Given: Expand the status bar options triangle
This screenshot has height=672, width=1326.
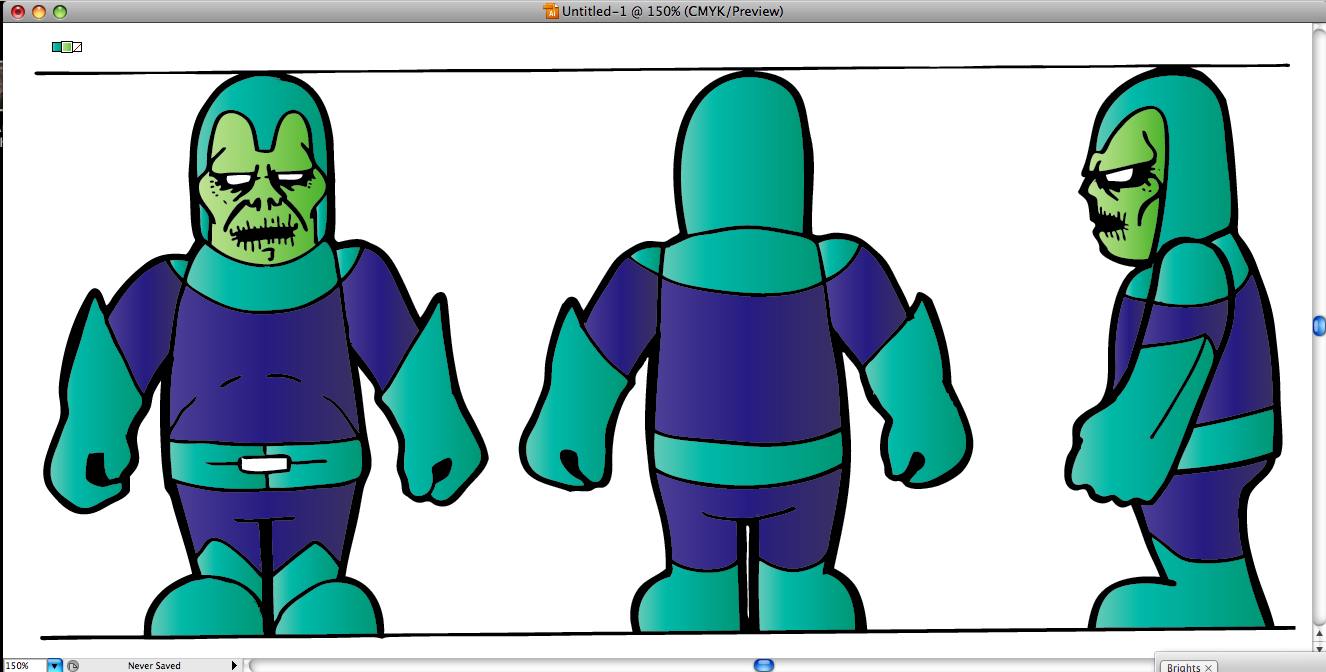Looking at the screenshot, I should tap(235, 665).
